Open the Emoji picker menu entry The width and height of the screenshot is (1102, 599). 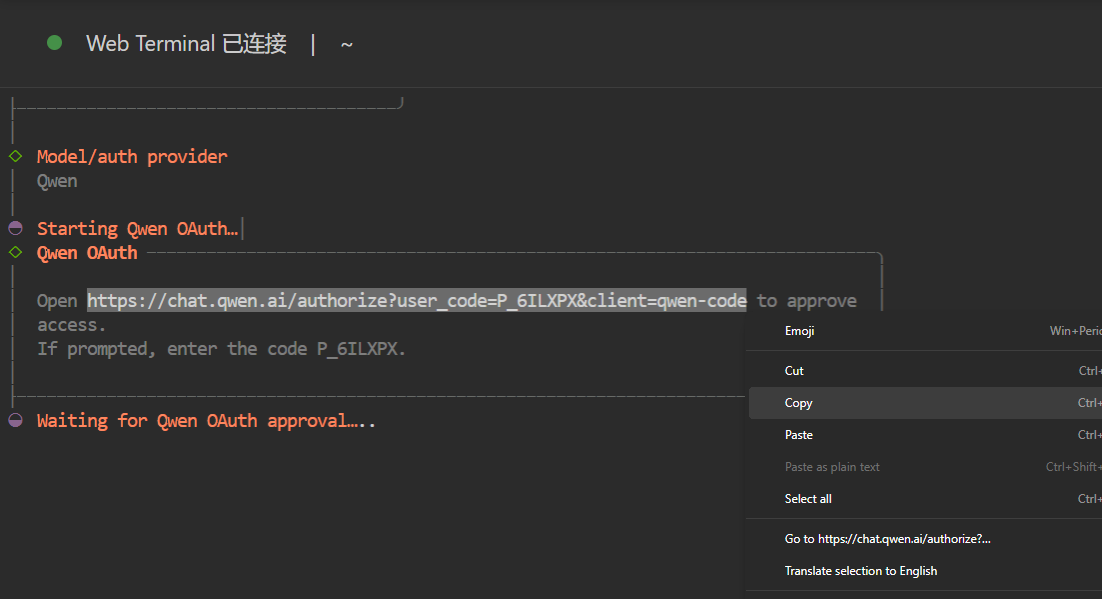point(799,331)
